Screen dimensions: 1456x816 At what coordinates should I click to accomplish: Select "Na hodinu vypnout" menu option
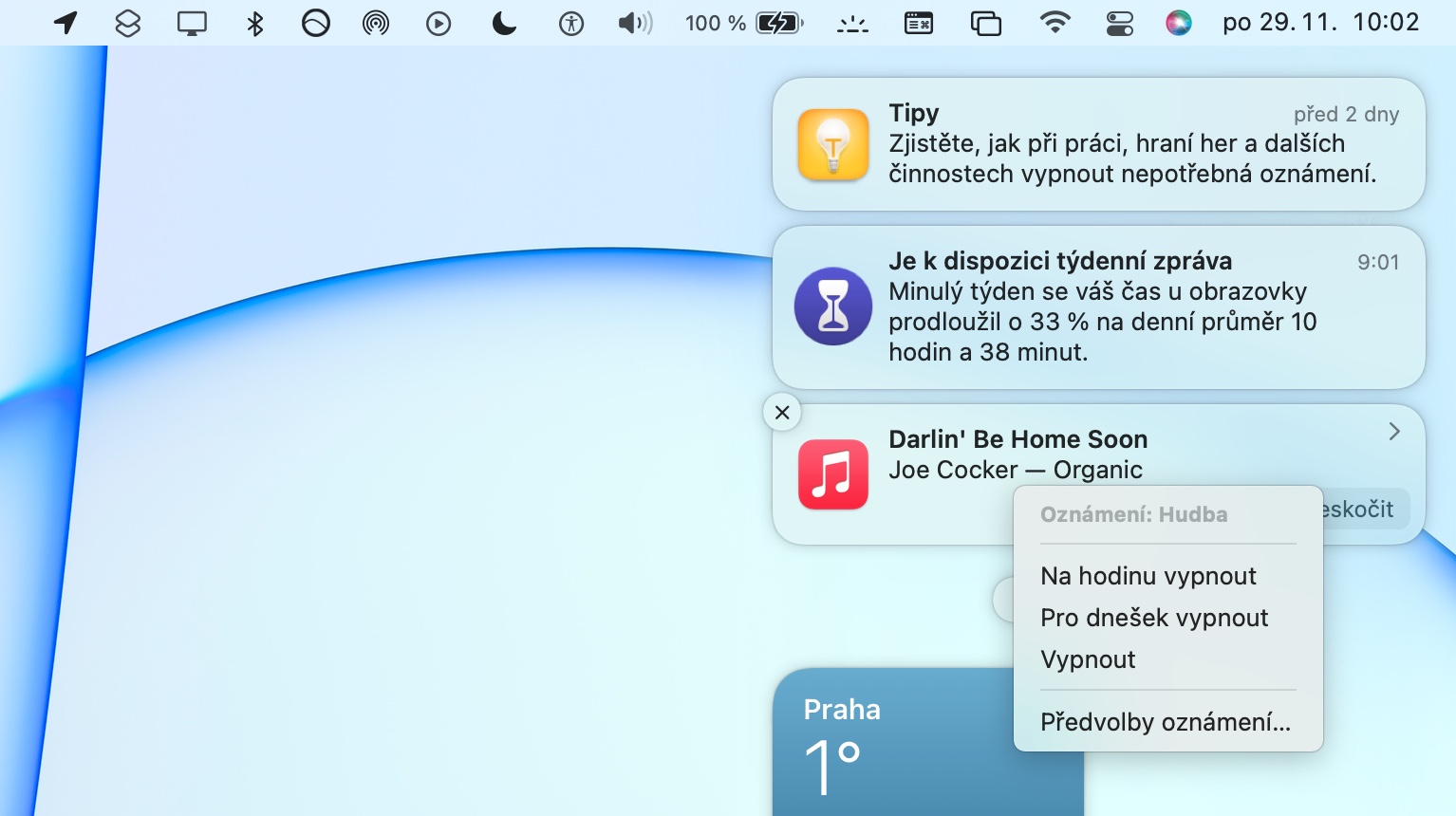pos(1148,576)
